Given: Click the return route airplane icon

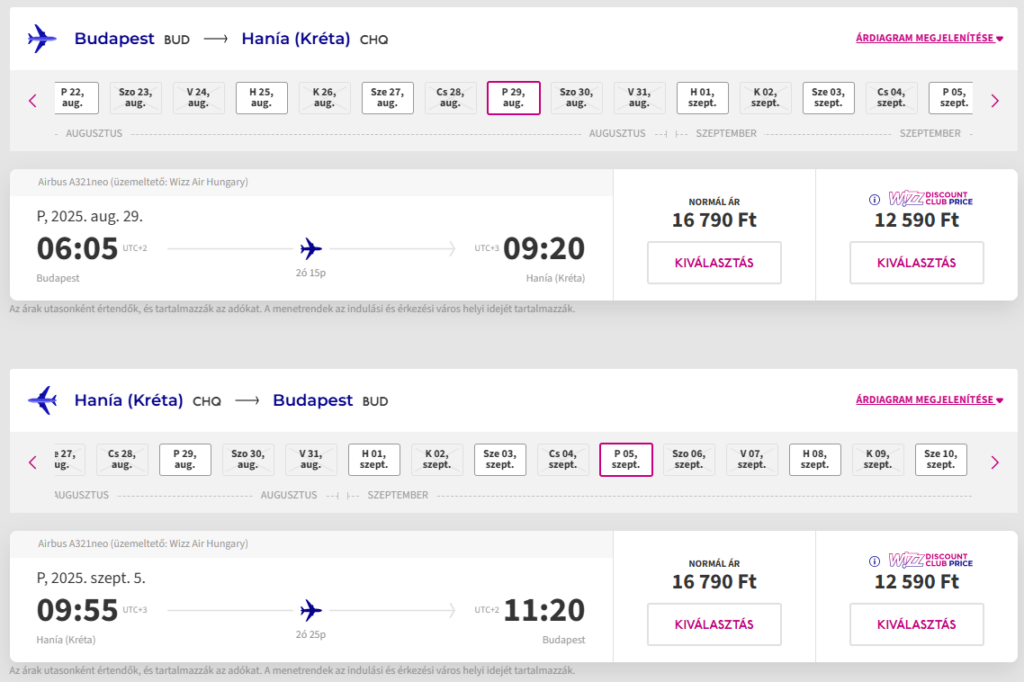Looking at the screenshot, I should (42, 401).
